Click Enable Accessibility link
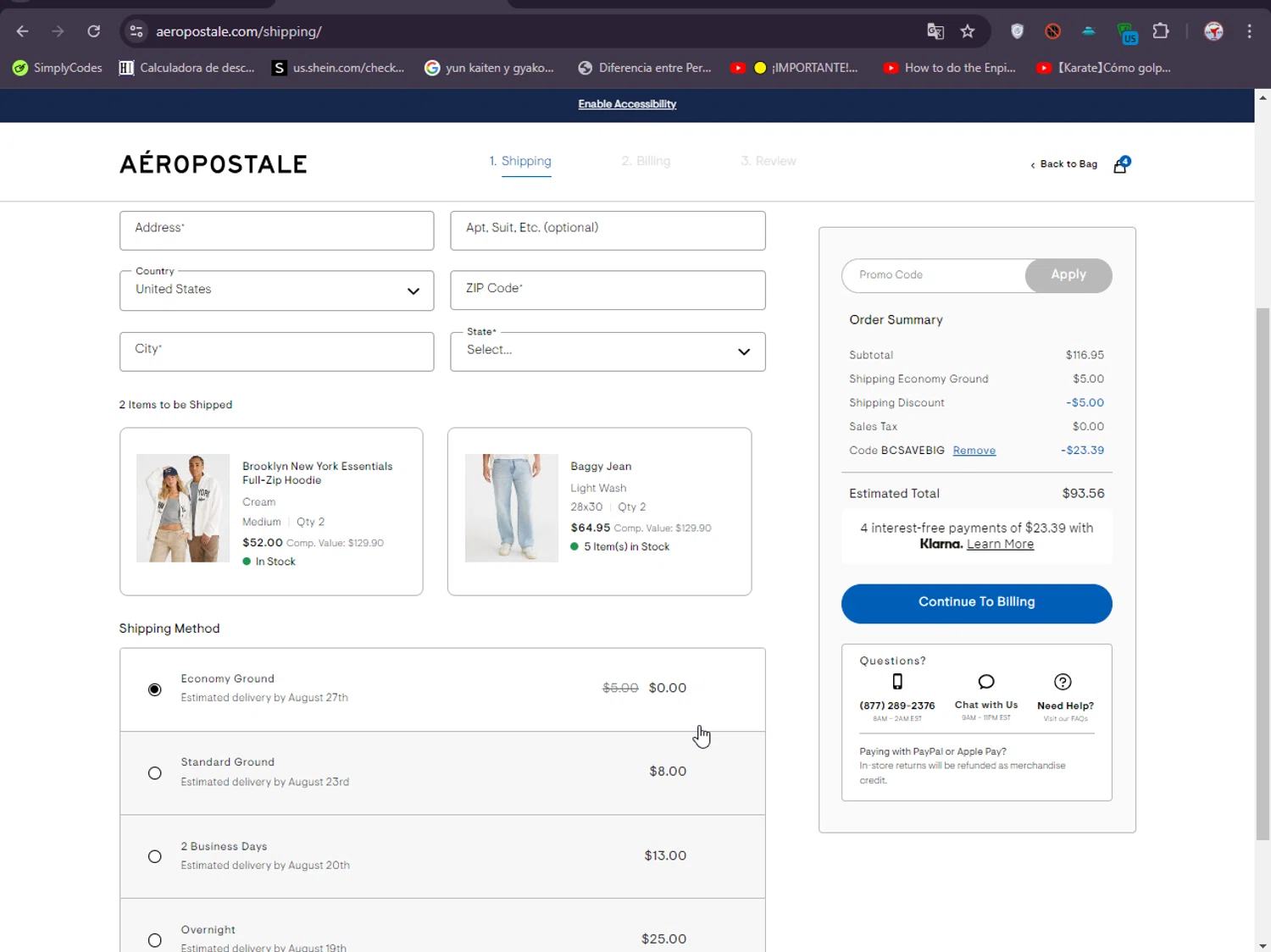This screenshot has width=1271, height=952. pyautogui.click(x=627, y=104)
